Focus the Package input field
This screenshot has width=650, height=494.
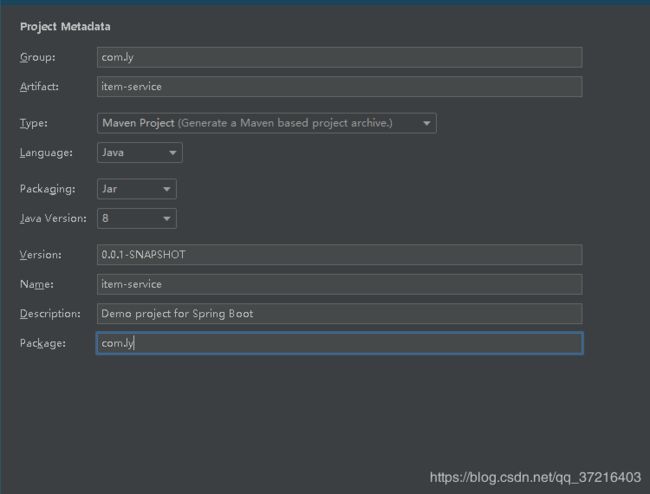pyautogui.click(x=340, y=343)
